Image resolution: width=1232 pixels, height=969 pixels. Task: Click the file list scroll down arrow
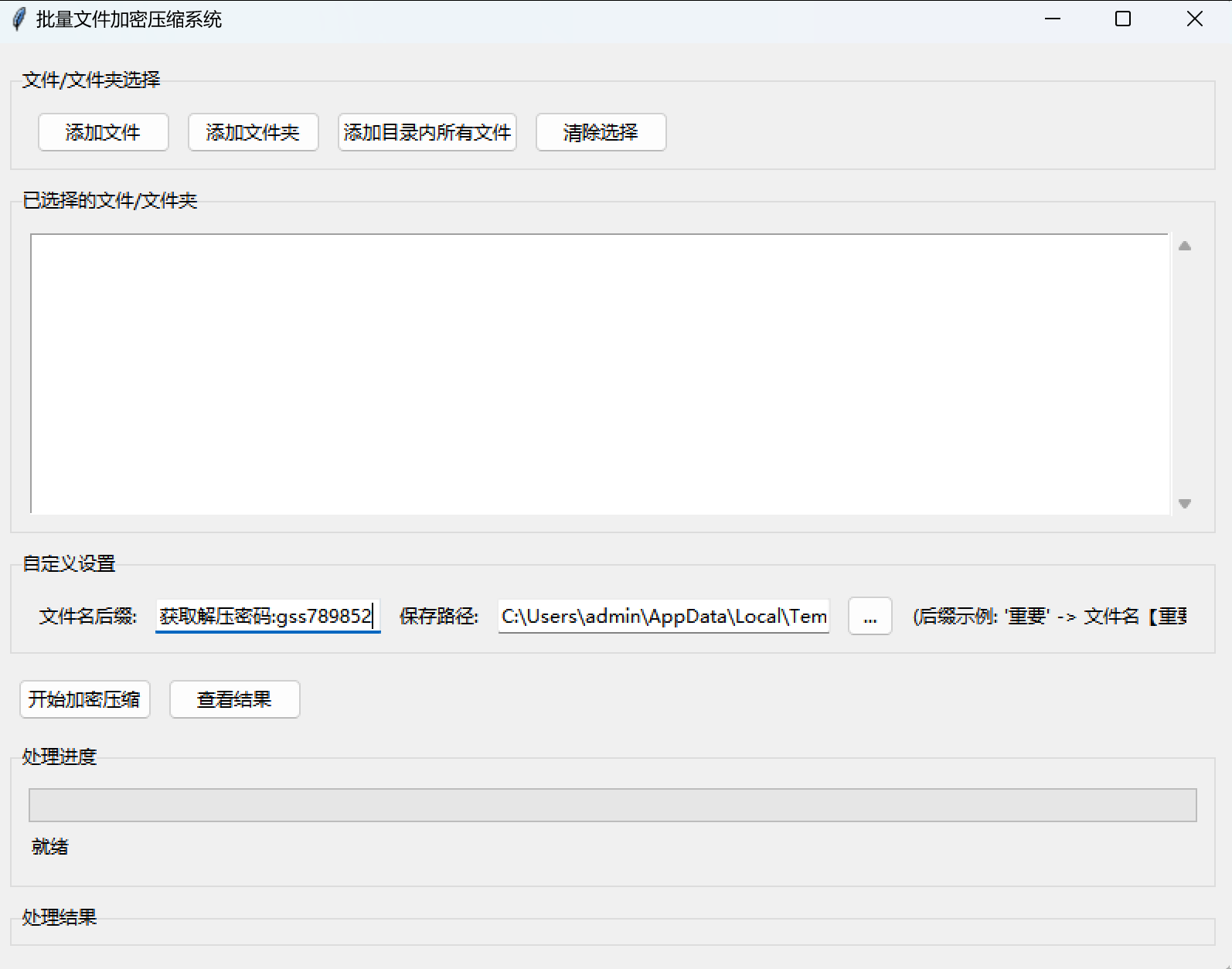tap(1185, 504)
